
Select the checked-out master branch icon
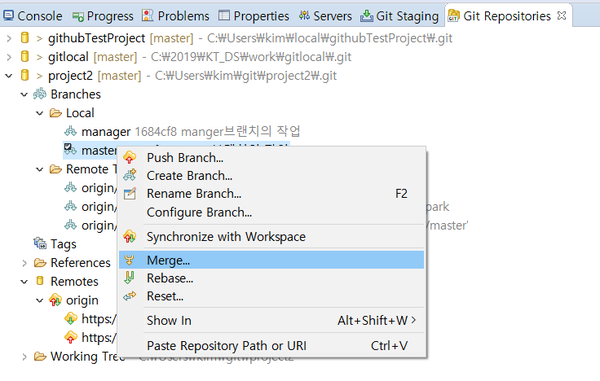[70, 150]
